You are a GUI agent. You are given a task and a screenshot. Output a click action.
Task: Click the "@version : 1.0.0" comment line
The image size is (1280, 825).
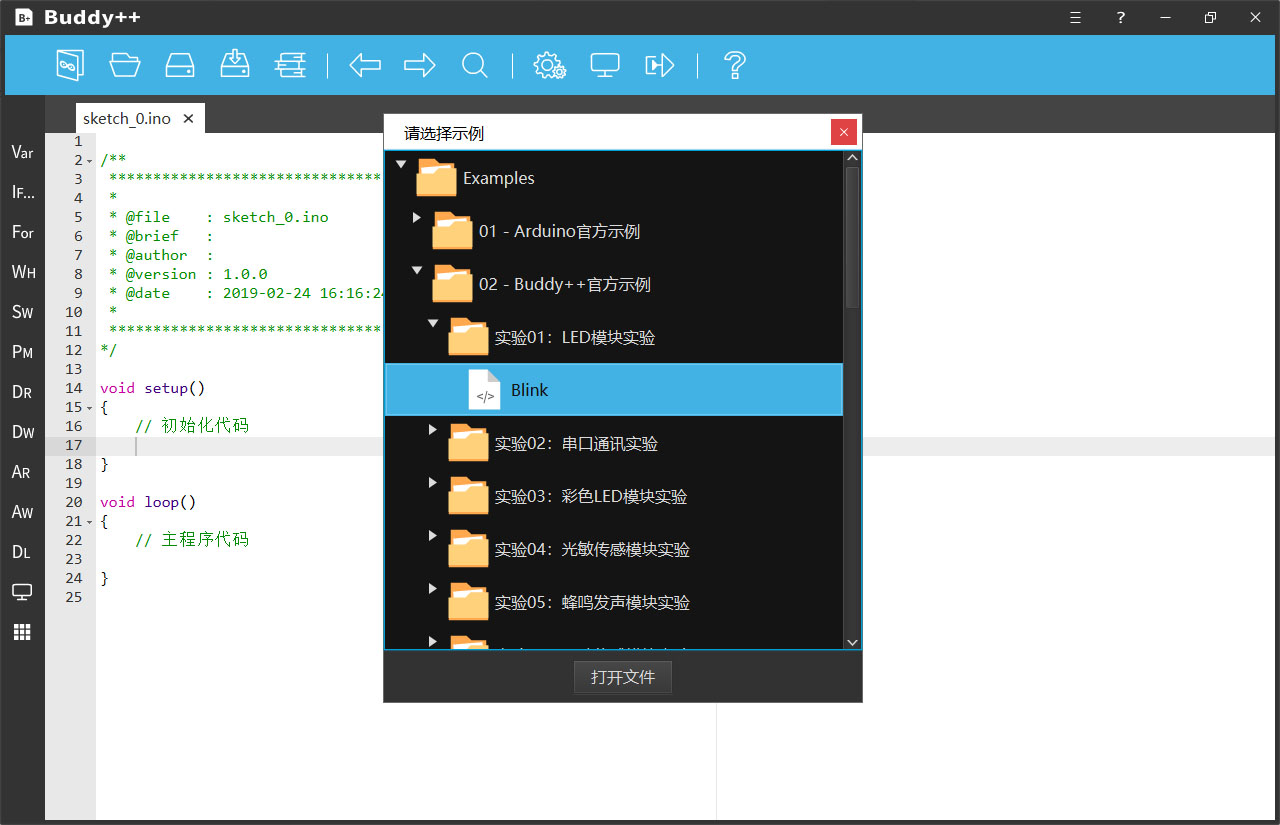pos(189,274)
